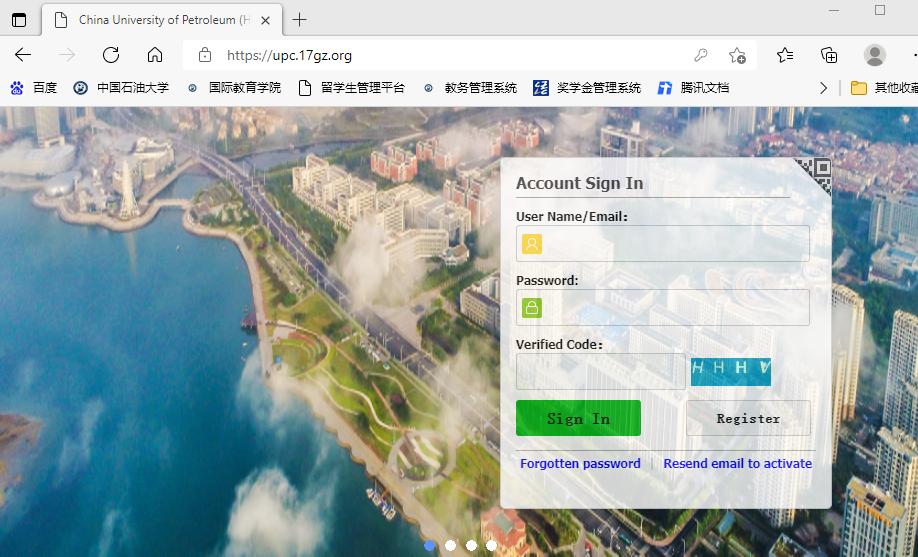Open the tab actions menu icon
Image resolution: width=918 pixels, height=557 pixels.
point(19,20)
